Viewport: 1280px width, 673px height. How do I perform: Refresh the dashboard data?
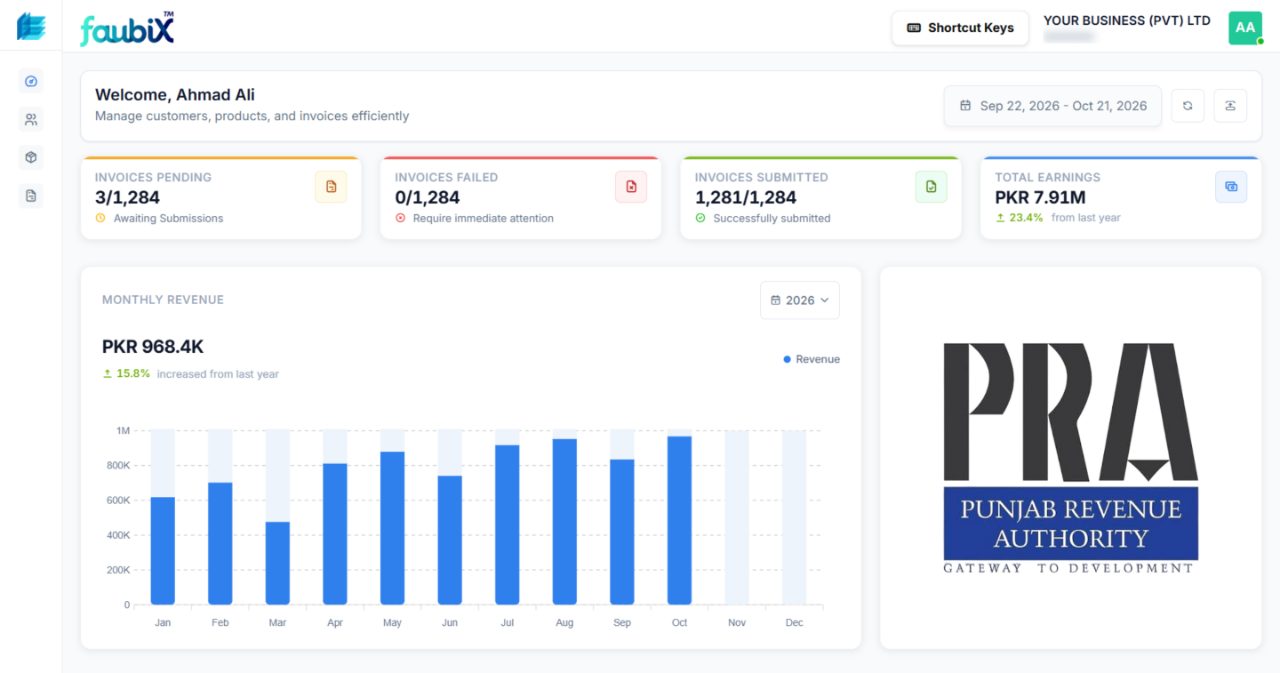point(1187,106)
